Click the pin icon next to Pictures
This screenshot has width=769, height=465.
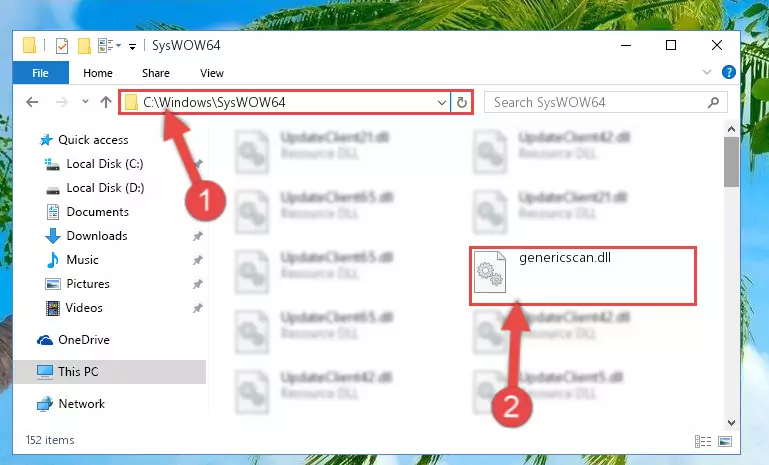(x=198, y=284)
